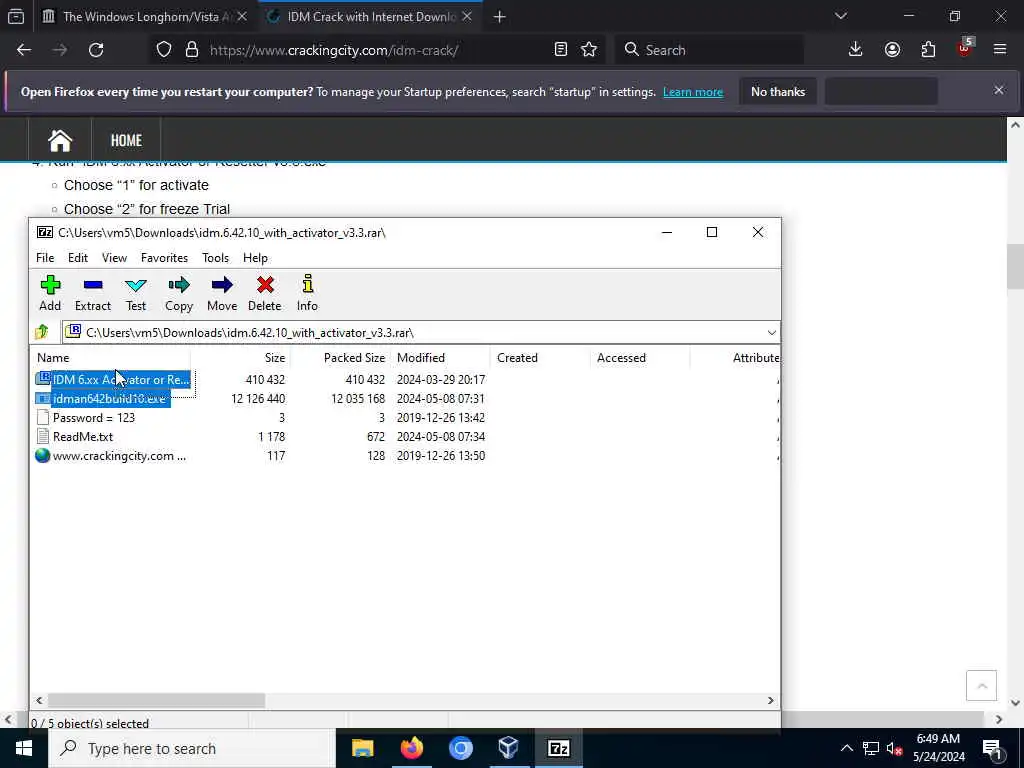Screen dimensions: 1024x768
Task: Open Firefox Downloads panel
Action: click(856, 50)
